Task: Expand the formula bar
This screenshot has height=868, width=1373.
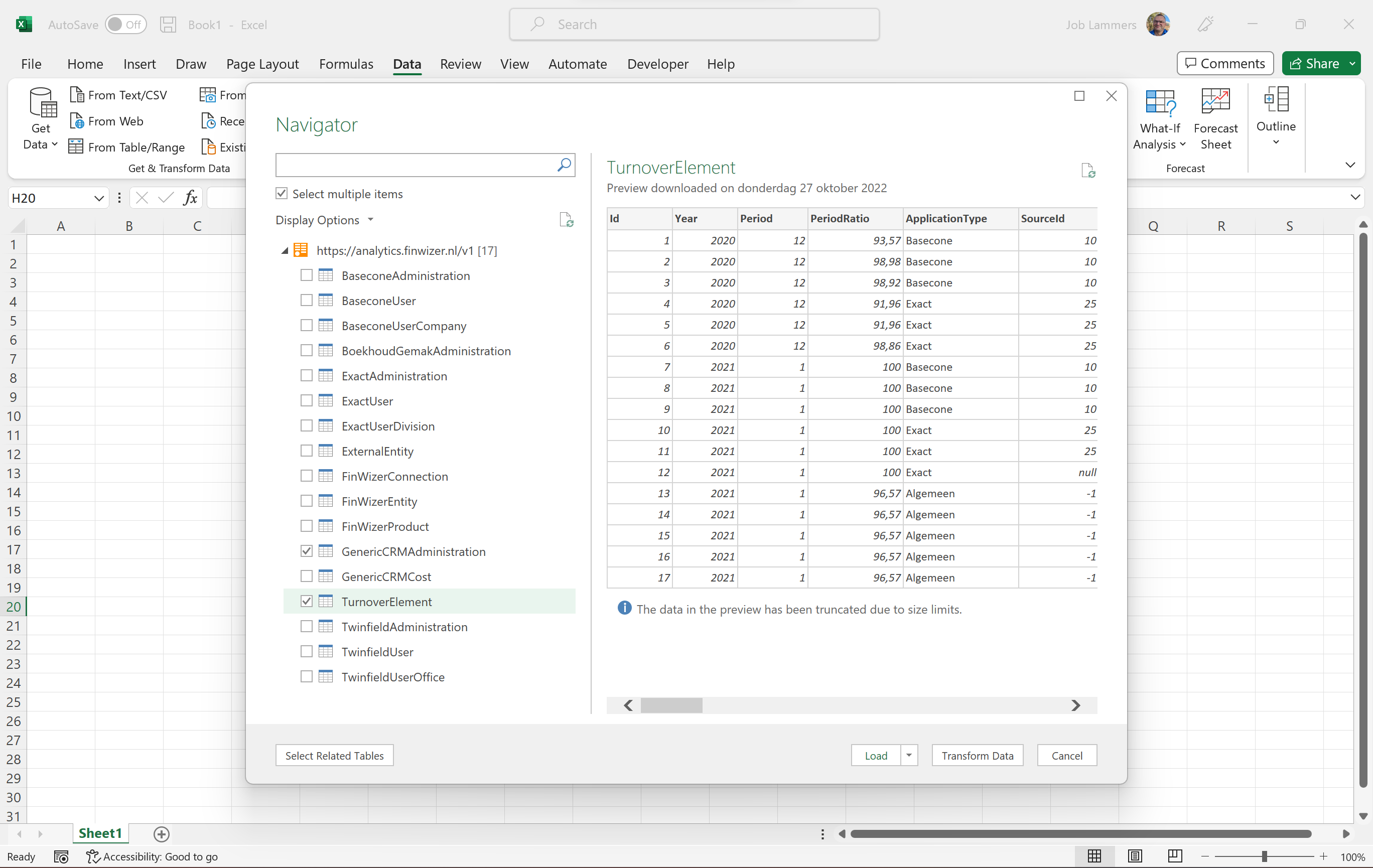Action: (1355, 198)
